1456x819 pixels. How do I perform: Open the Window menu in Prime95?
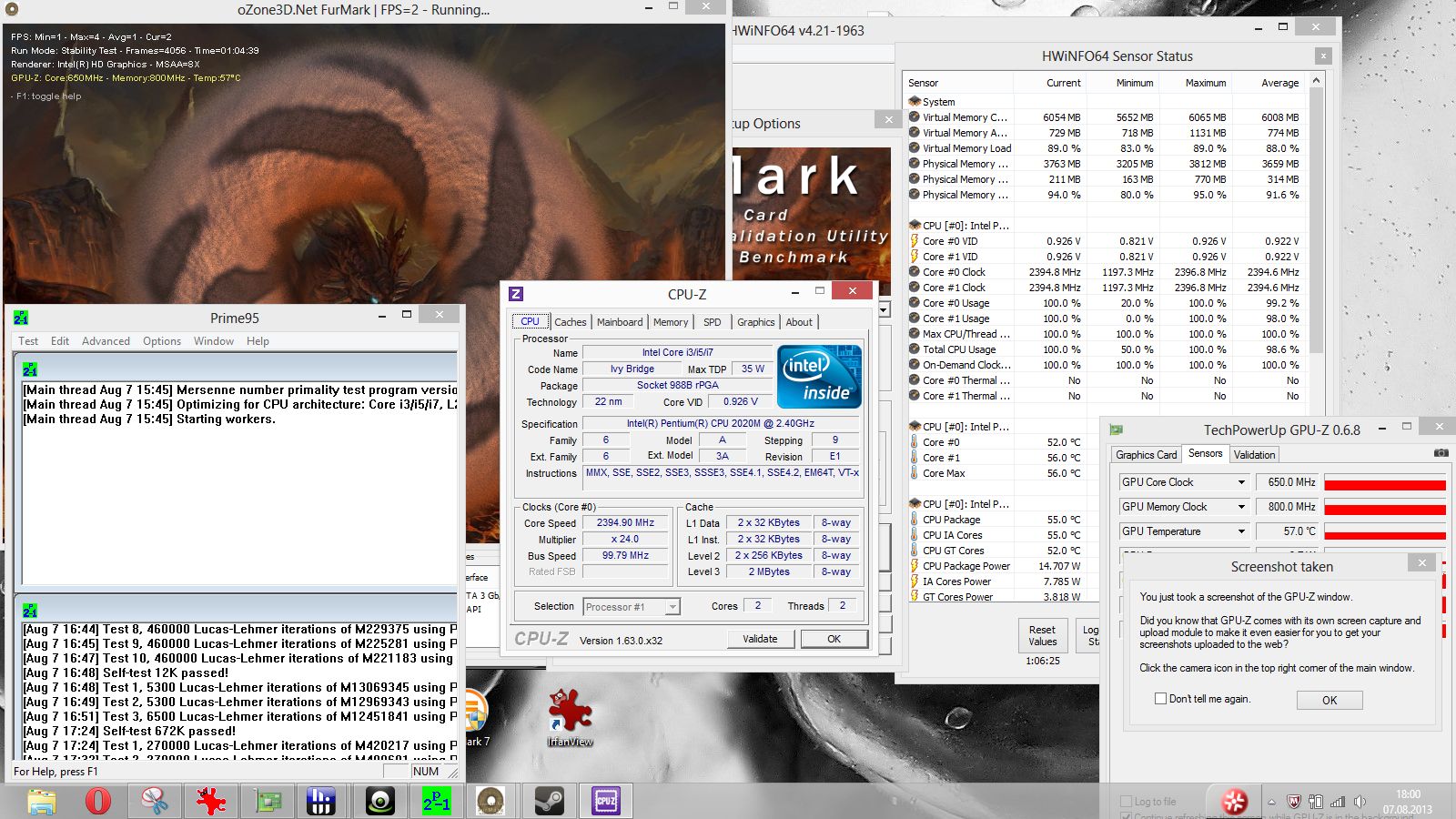point(214,341)
